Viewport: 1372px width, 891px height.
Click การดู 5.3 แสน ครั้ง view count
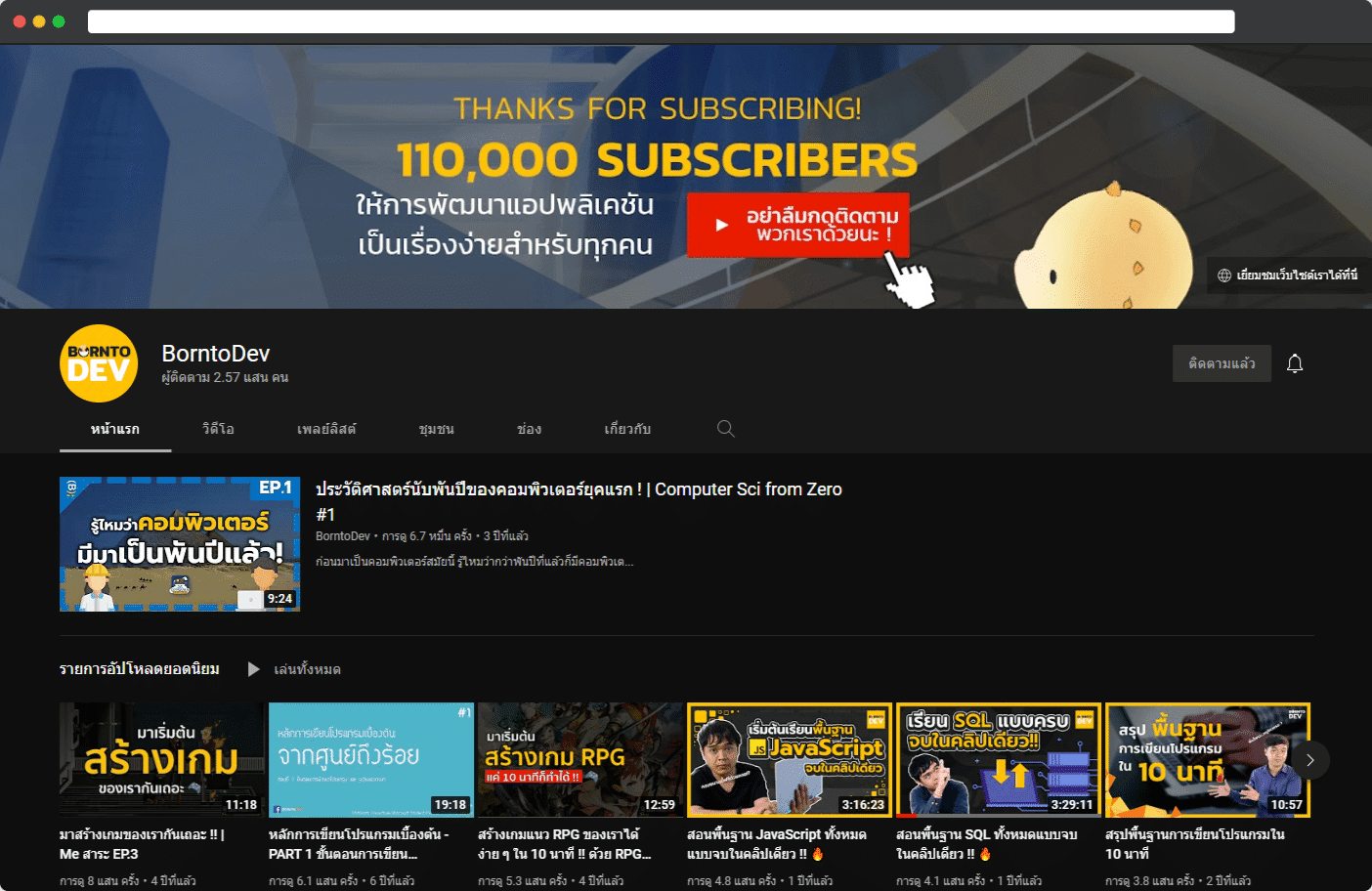(522, 881)
